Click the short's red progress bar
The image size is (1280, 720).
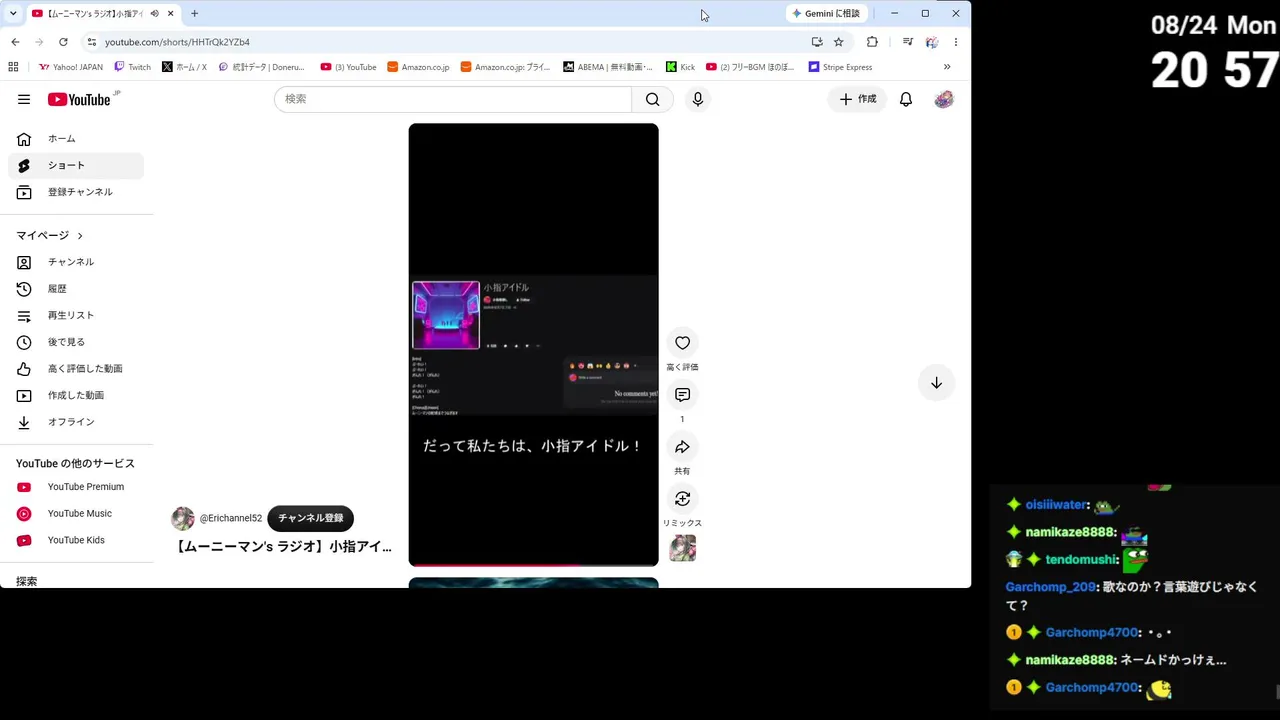(533, 565)
